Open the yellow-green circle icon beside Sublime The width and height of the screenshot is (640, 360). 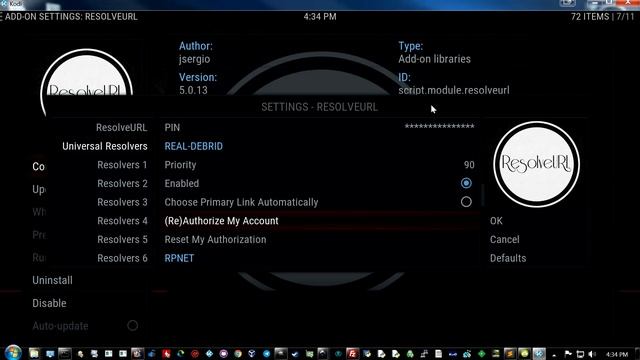pos(524,353)
